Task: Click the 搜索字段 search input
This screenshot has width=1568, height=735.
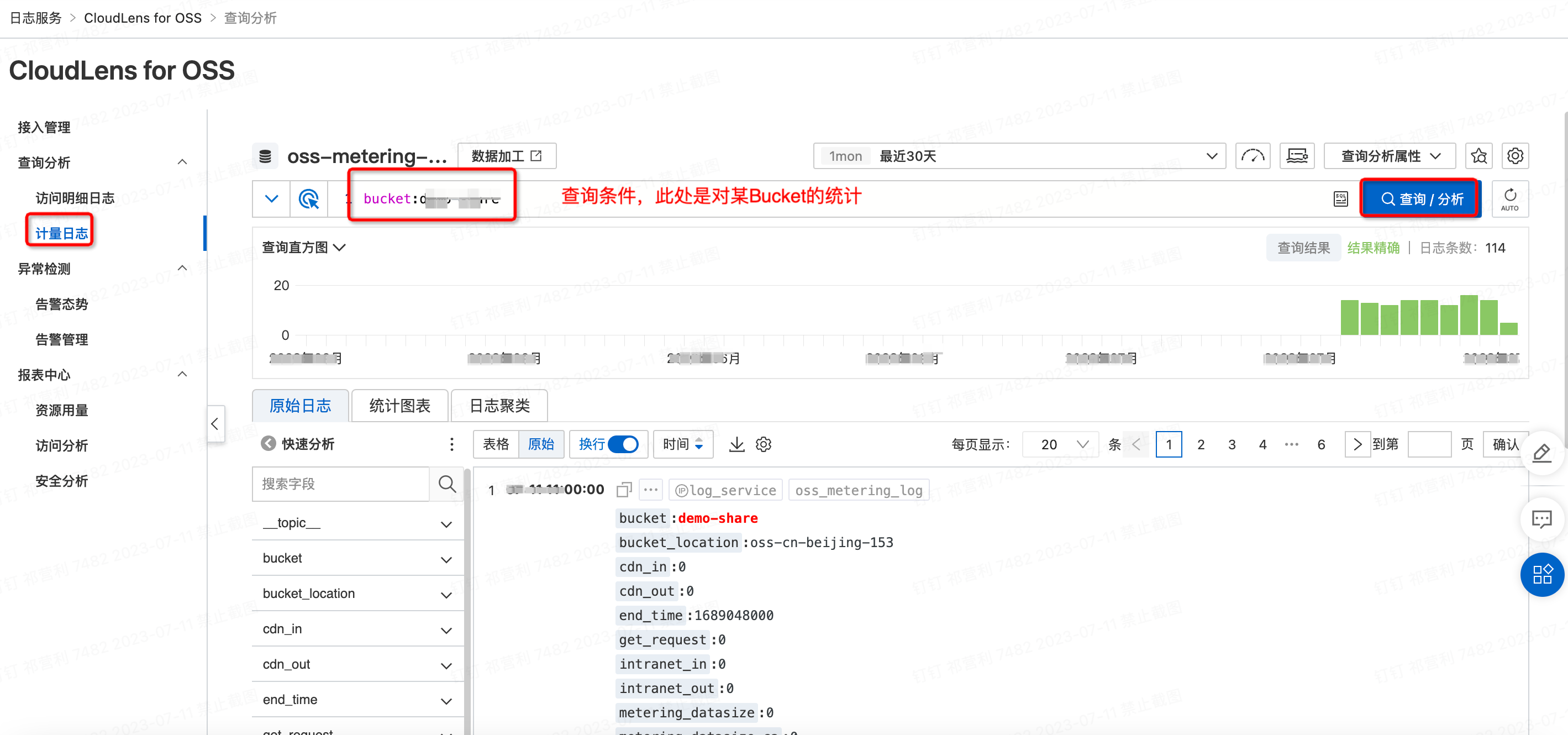Action: [341, 484]
